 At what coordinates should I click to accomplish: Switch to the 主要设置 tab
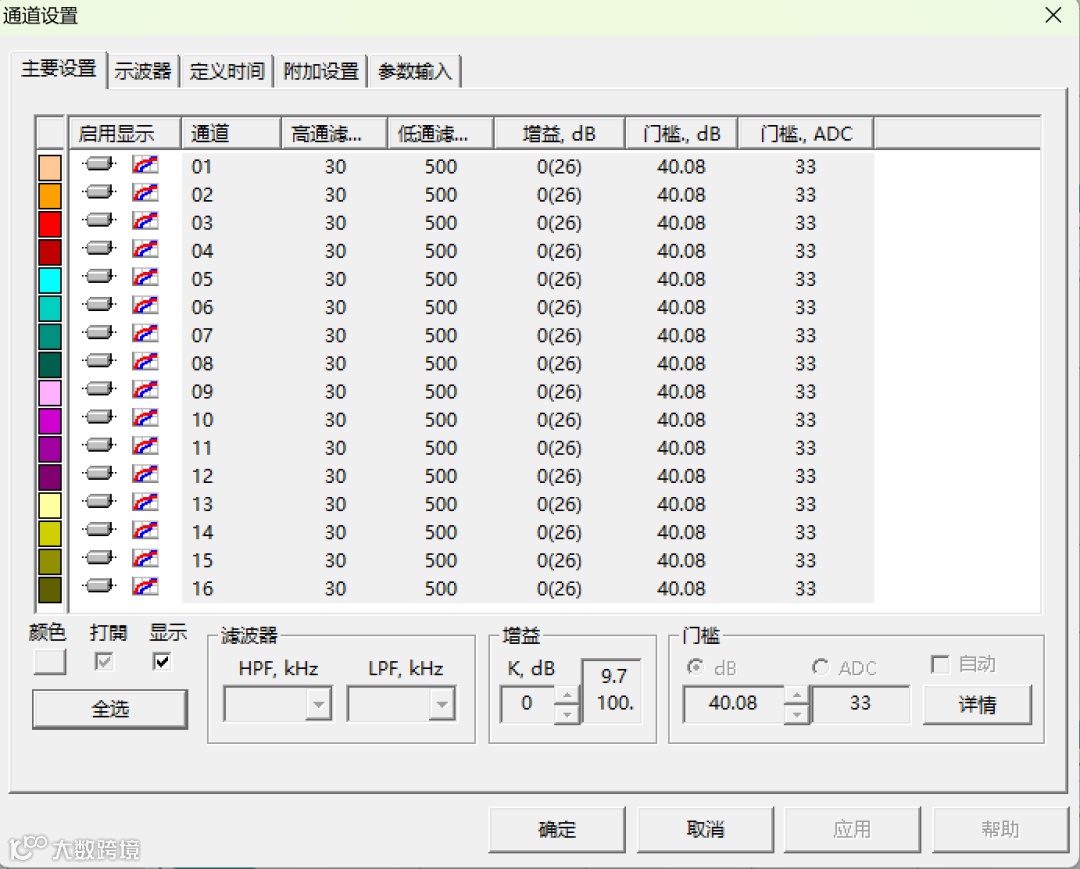(x=59, y=69)
